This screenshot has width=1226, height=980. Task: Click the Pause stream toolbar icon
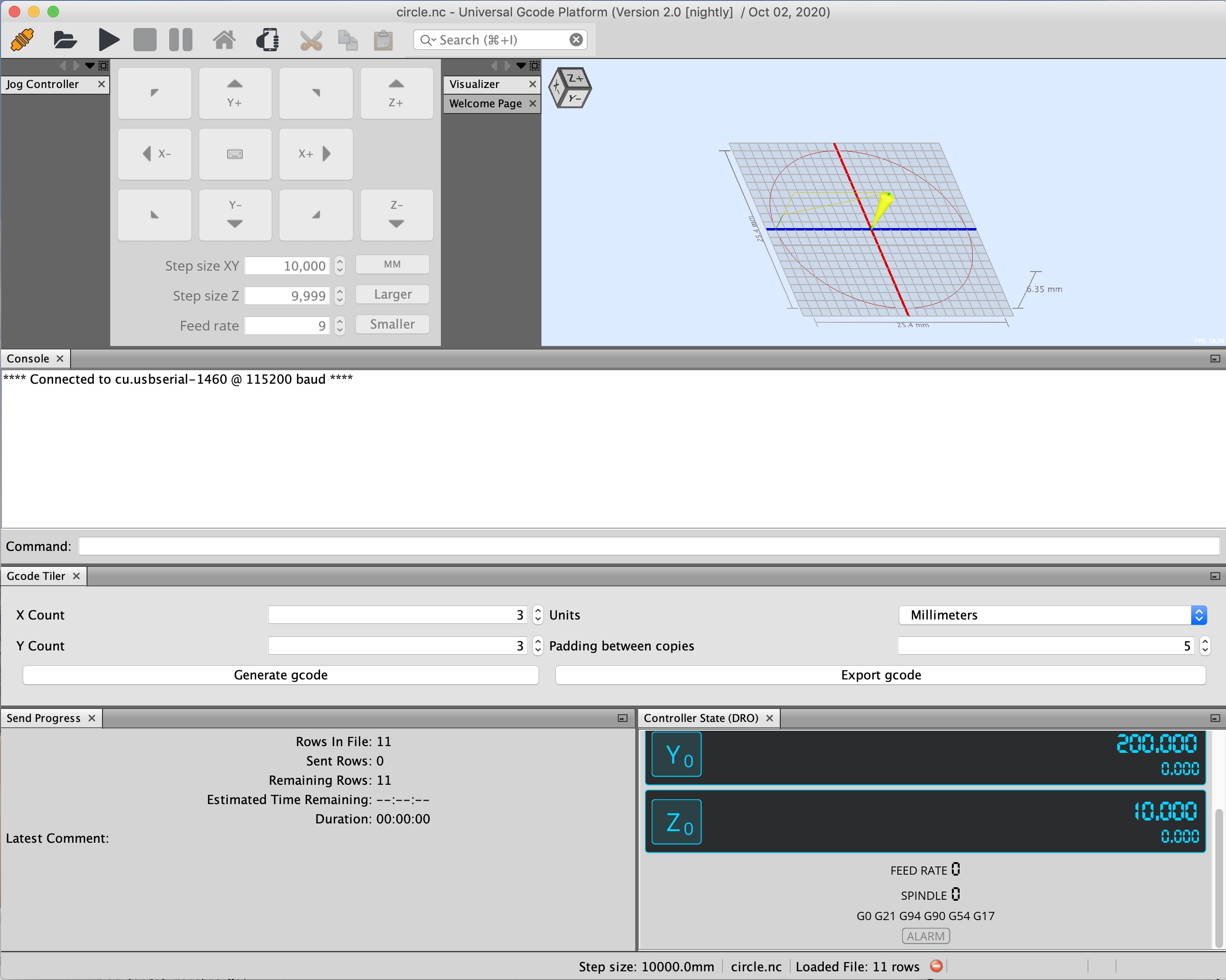coord(181,40)
